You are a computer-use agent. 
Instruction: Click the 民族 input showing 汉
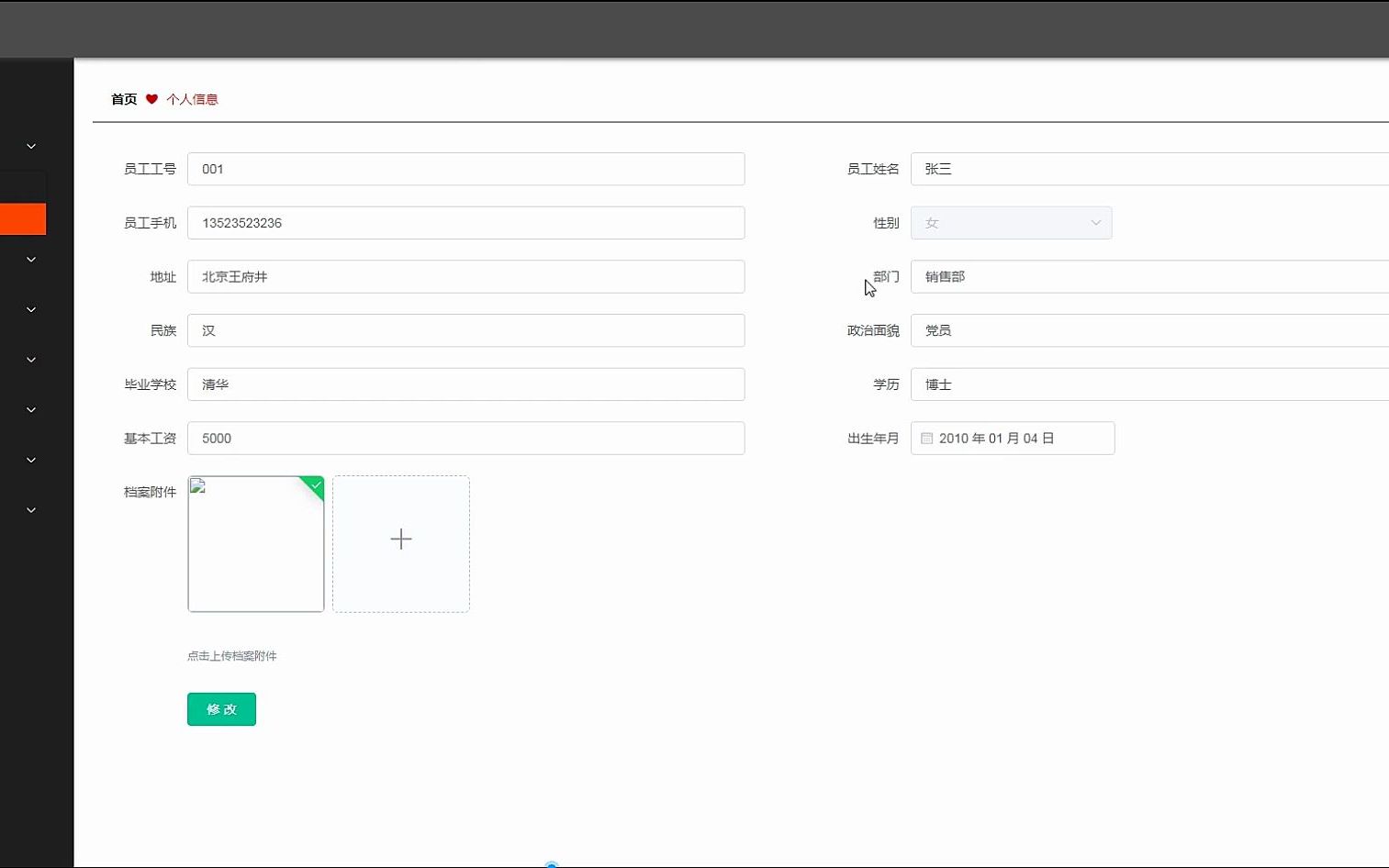pos(465,330)
